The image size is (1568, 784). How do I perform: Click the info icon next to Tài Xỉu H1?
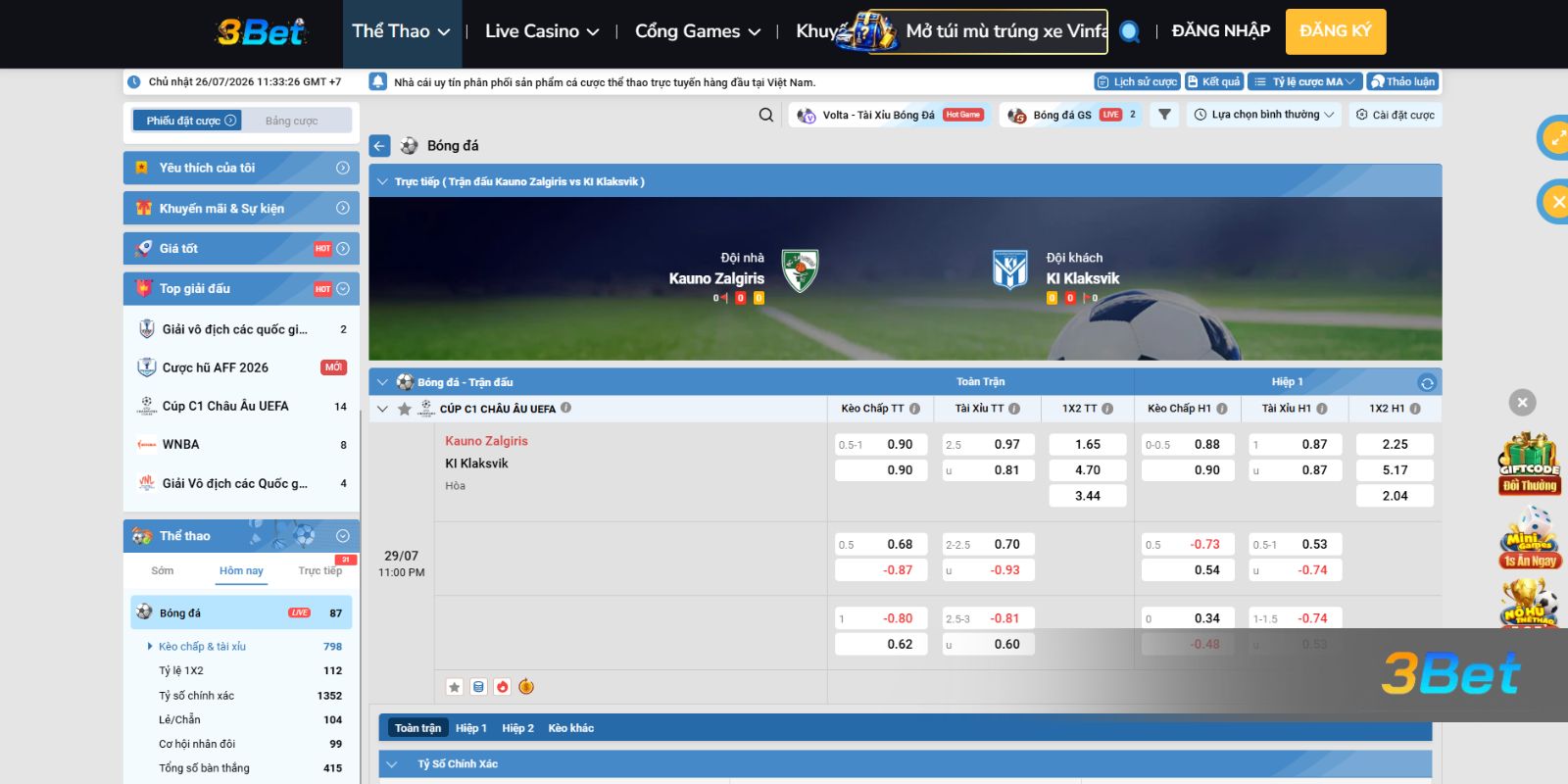pyautogui.click(x=1322, y=409)
